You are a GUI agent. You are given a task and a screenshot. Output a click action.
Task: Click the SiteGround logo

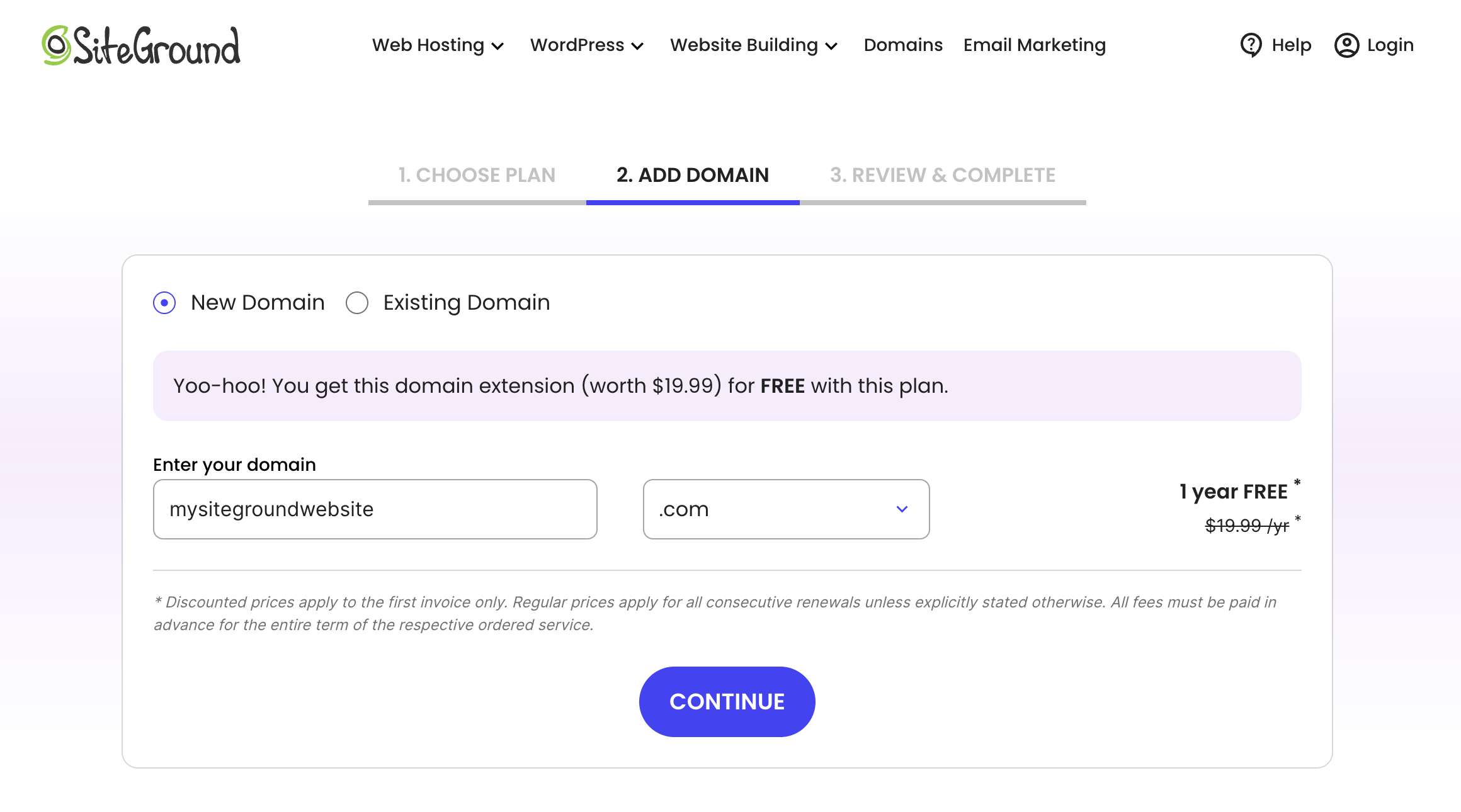(x=141, y=45)
